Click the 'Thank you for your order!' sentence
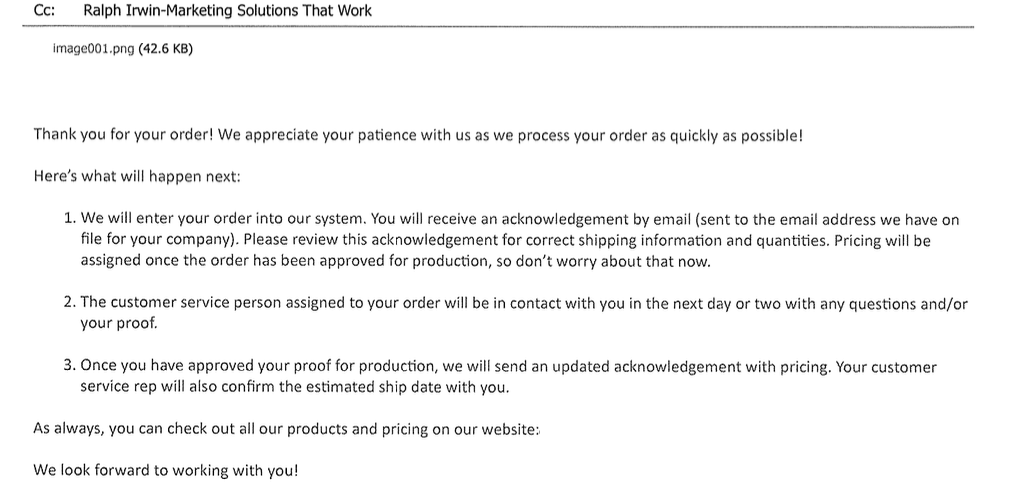This screenshot has height=495, width=1020. pos(123,135)
